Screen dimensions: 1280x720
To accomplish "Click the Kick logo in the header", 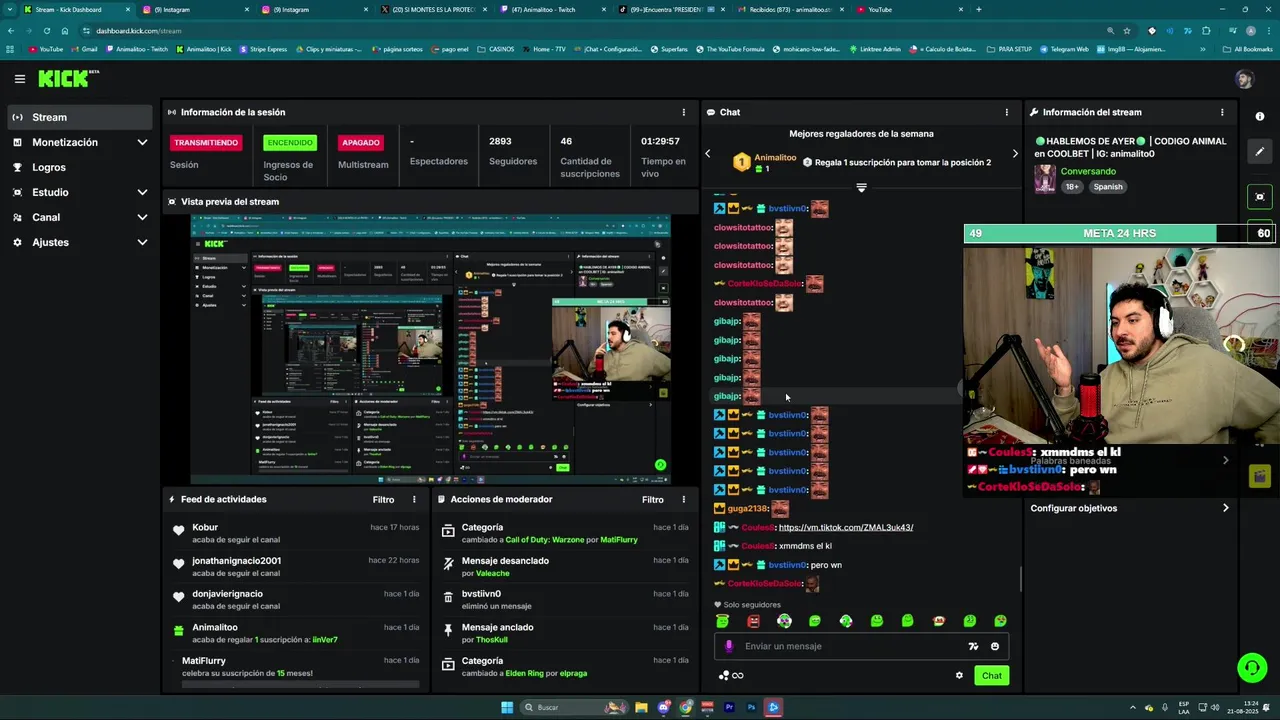I will point(68,79).
